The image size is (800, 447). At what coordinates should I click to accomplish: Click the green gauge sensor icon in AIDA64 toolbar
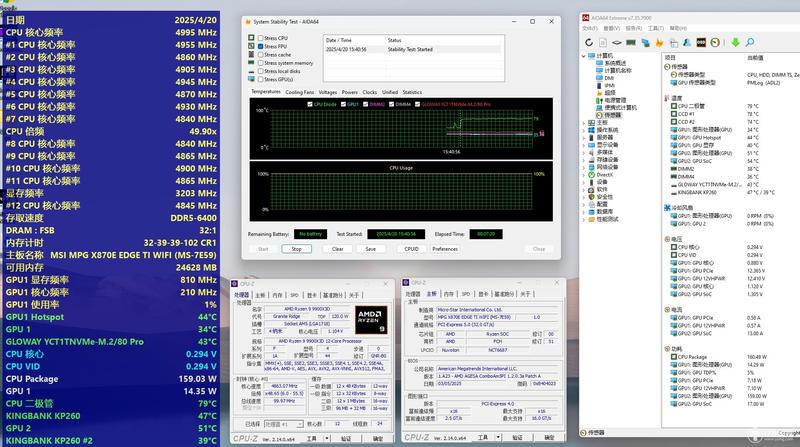pos(715,42)
